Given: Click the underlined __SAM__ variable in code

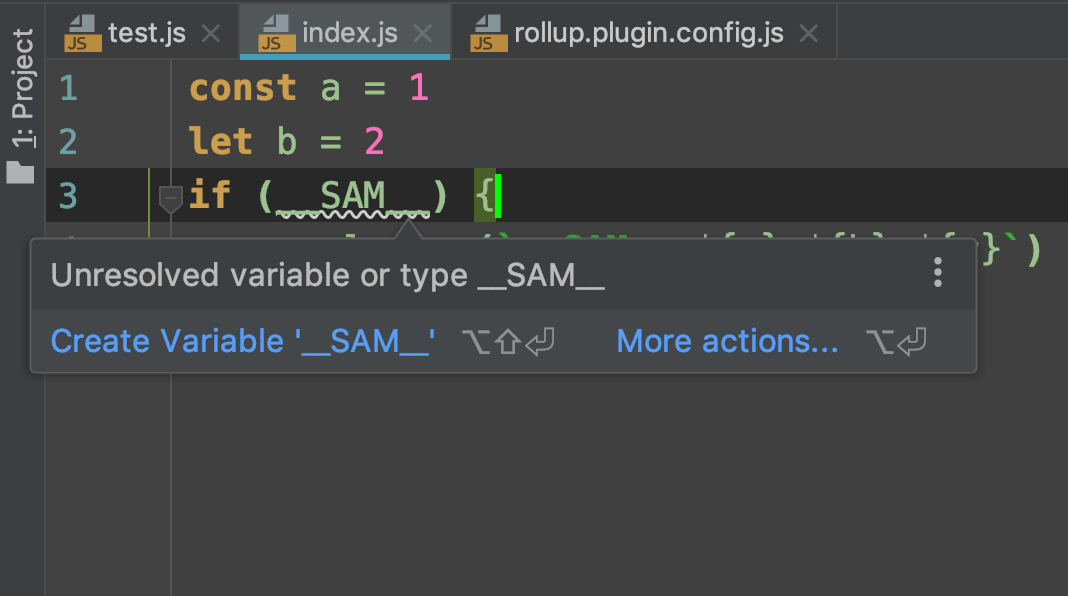Looking at the screenshot, I should (352, 195).
